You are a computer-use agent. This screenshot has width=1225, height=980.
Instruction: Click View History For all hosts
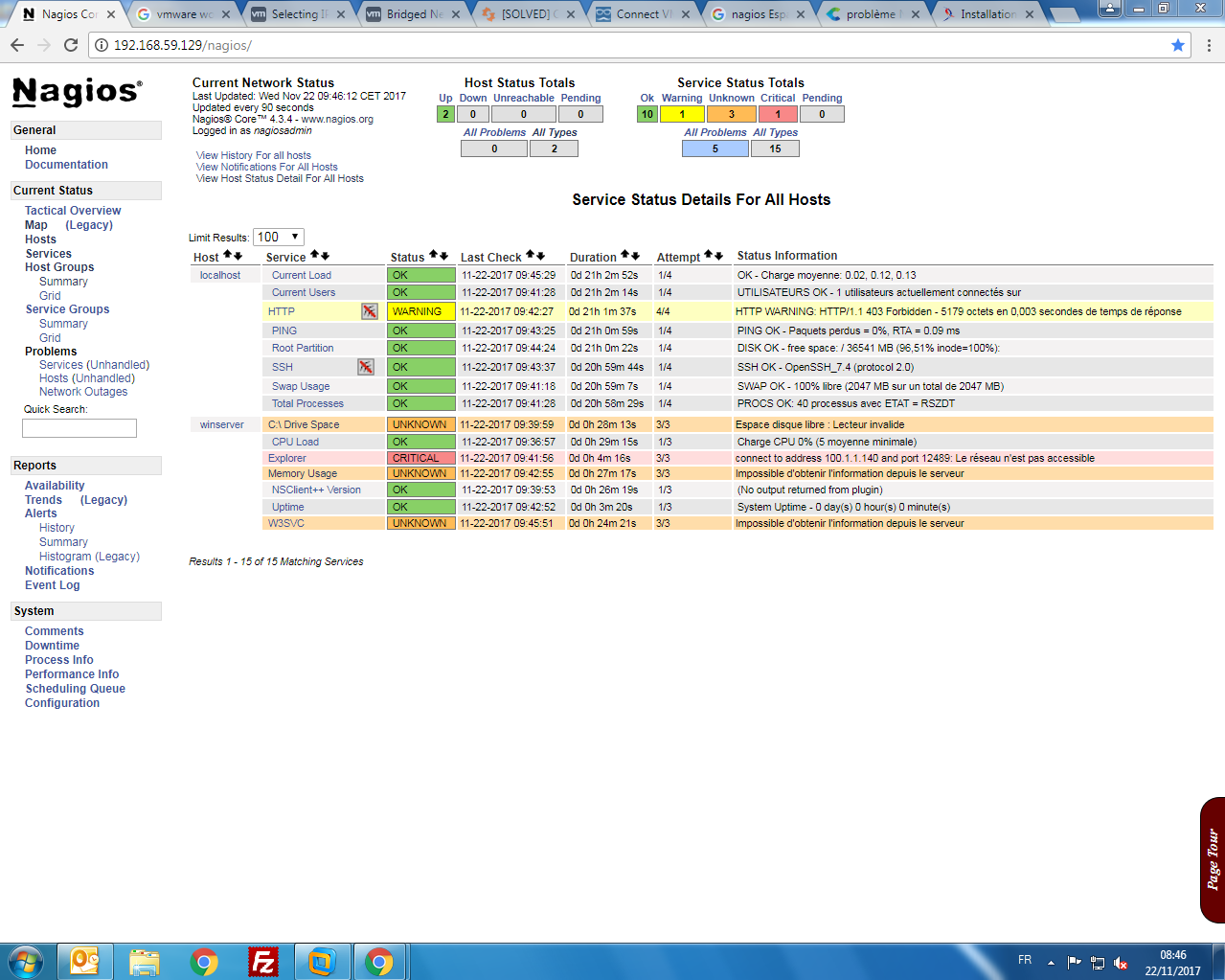tap(253, 155)
